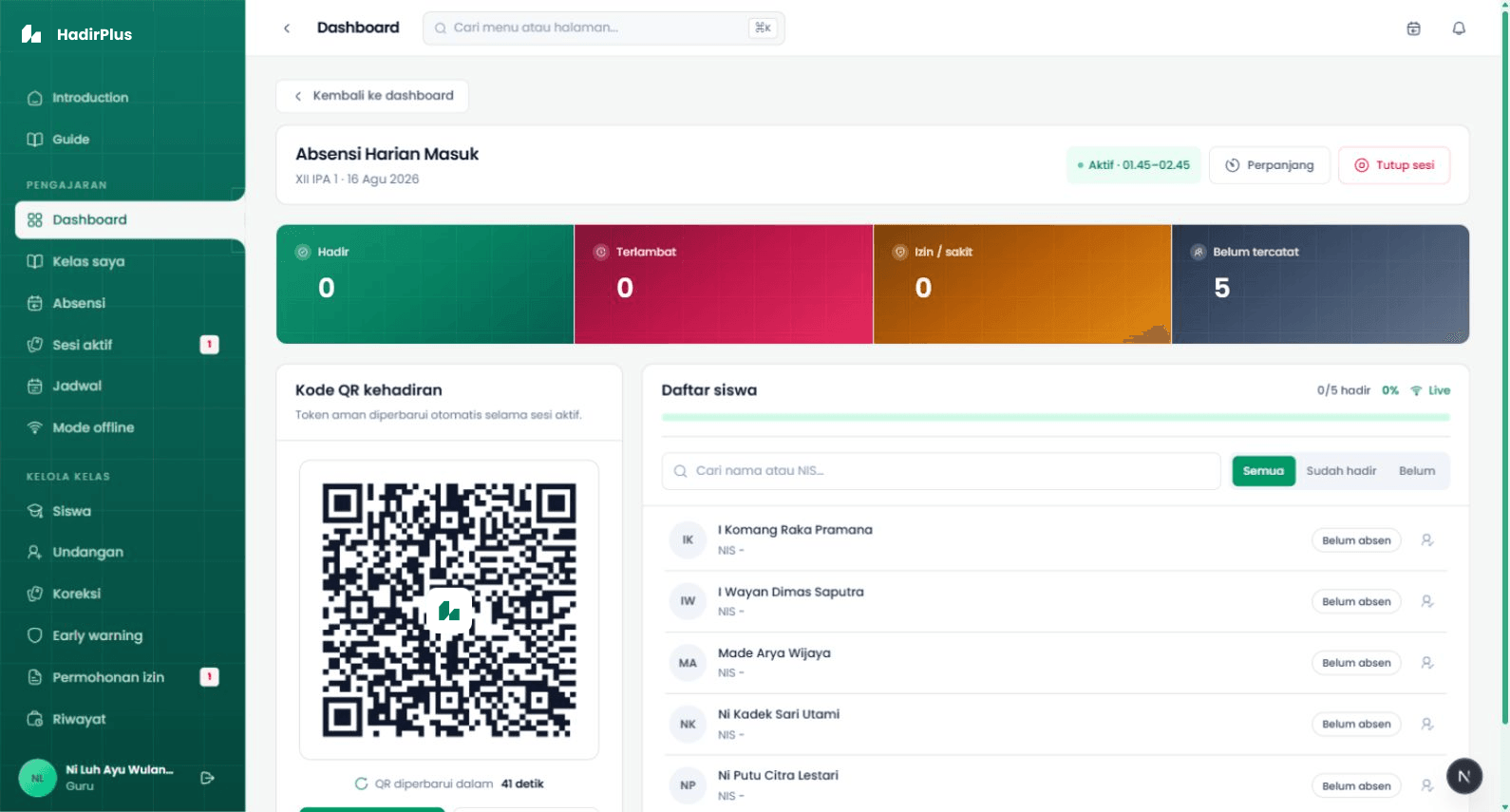This screenshot has width=1510, height=812.
Task: Mark I Komang Raka Pramana manually via person icon
Action: tap(1426, 540)
